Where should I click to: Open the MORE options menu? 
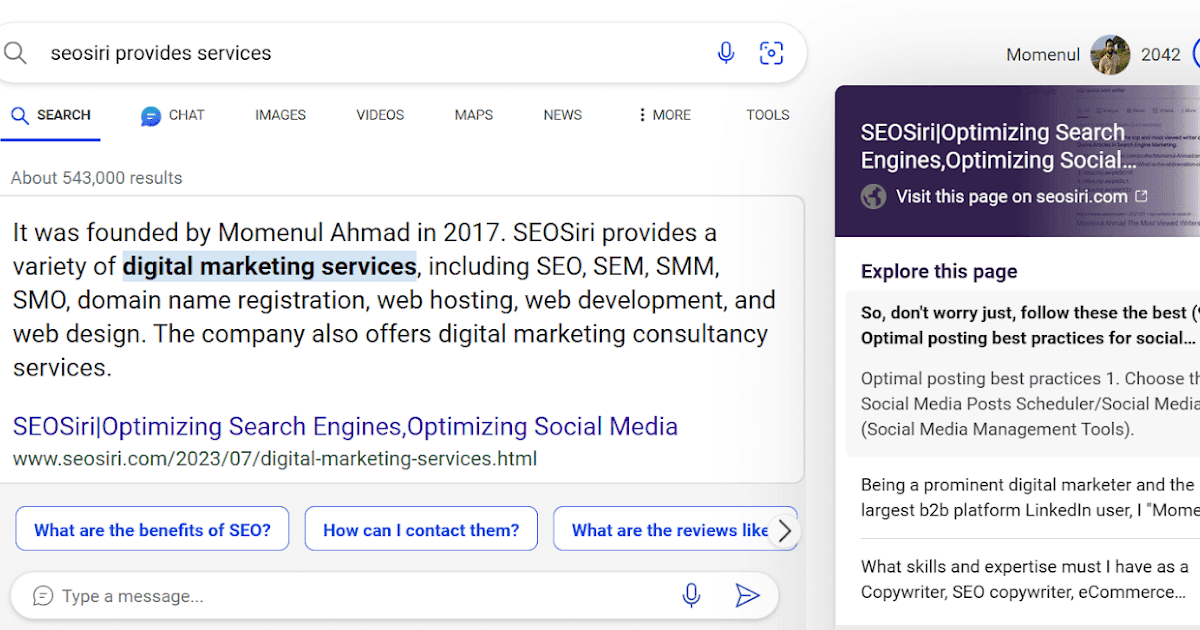pyautogui.click(x=663, y=115)
